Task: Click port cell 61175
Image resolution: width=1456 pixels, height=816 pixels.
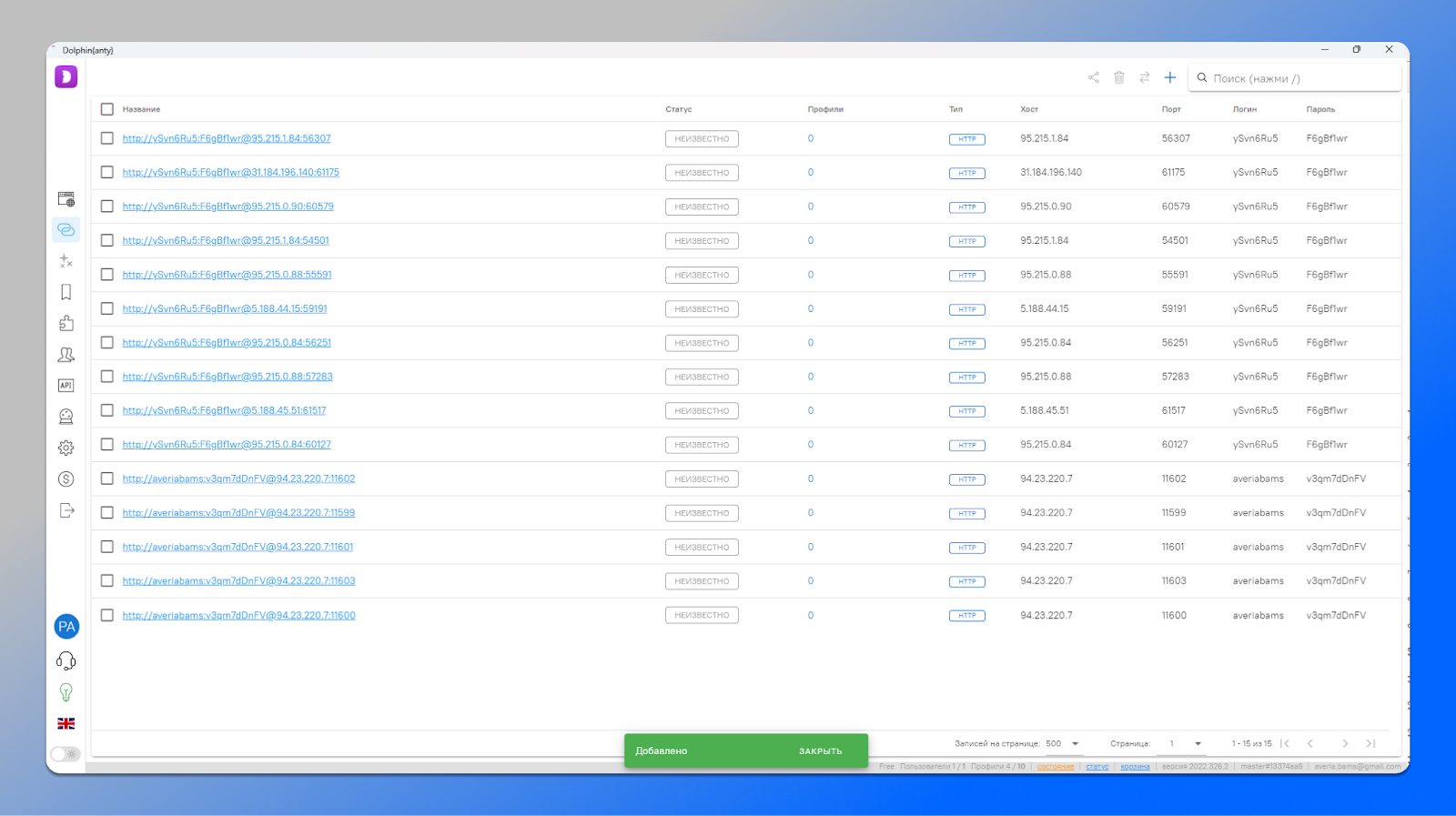Action: pyautogui.click(x=1176, y=172)
